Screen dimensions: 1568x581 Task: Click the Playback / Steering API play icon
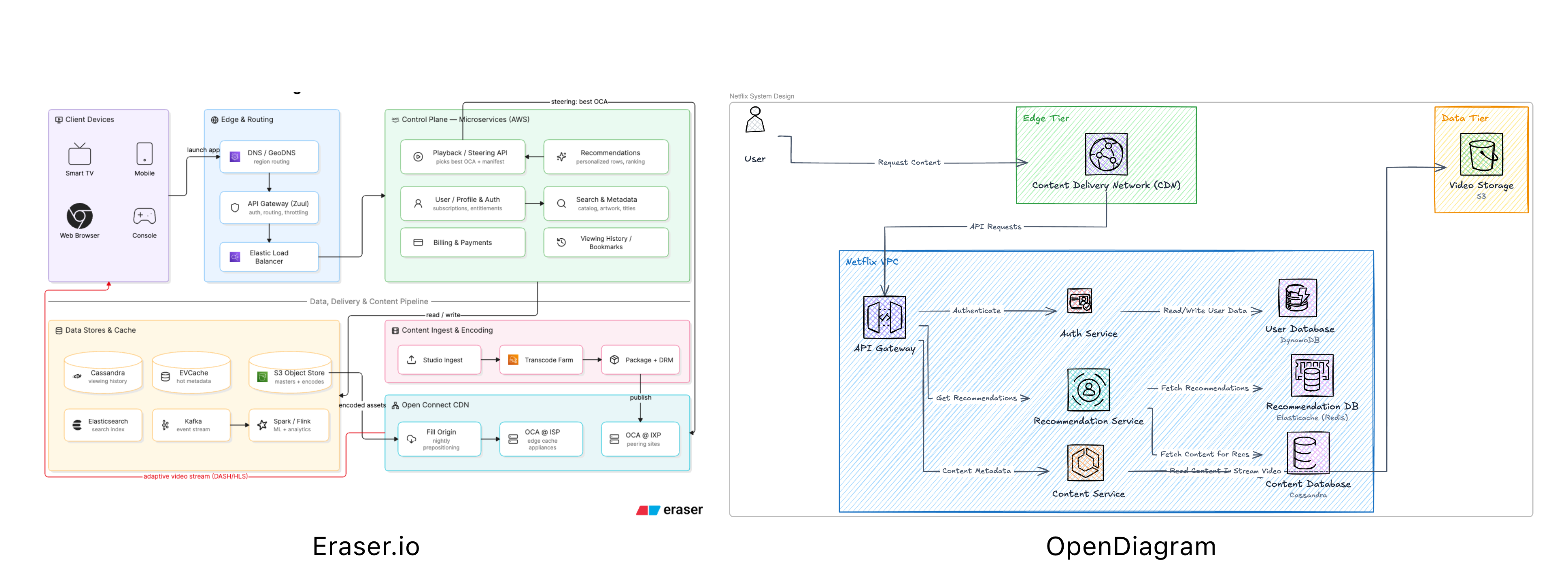point(418,157)
